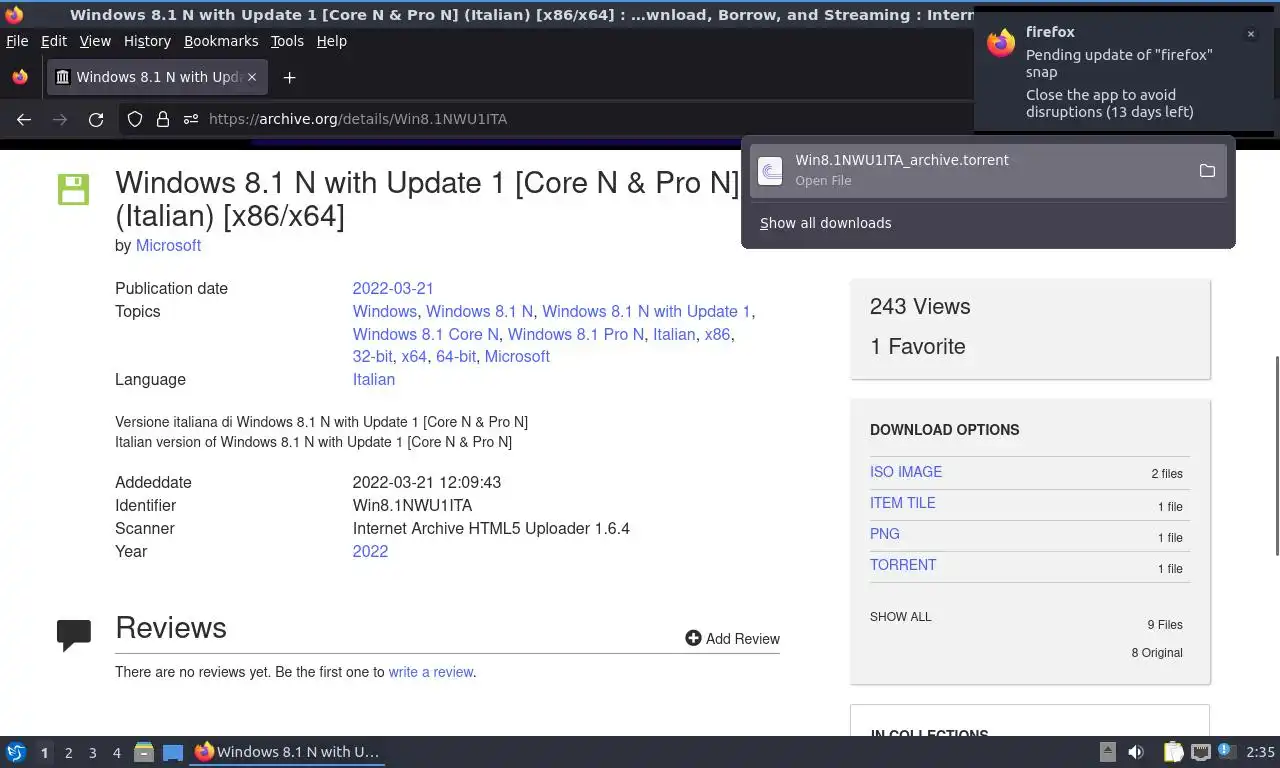
Task: Click the page vertical scrollbar
Action: pos(1276,455)
